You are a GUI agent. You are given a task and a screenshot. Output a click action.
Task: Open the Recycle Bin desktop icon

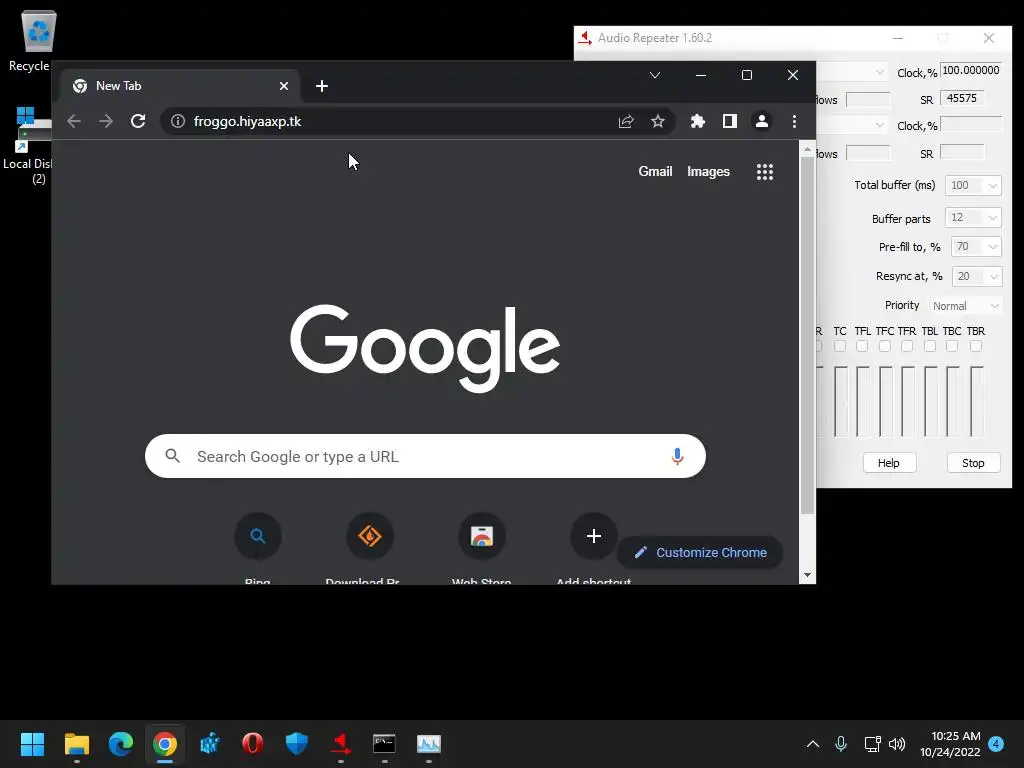click(38, 40)
